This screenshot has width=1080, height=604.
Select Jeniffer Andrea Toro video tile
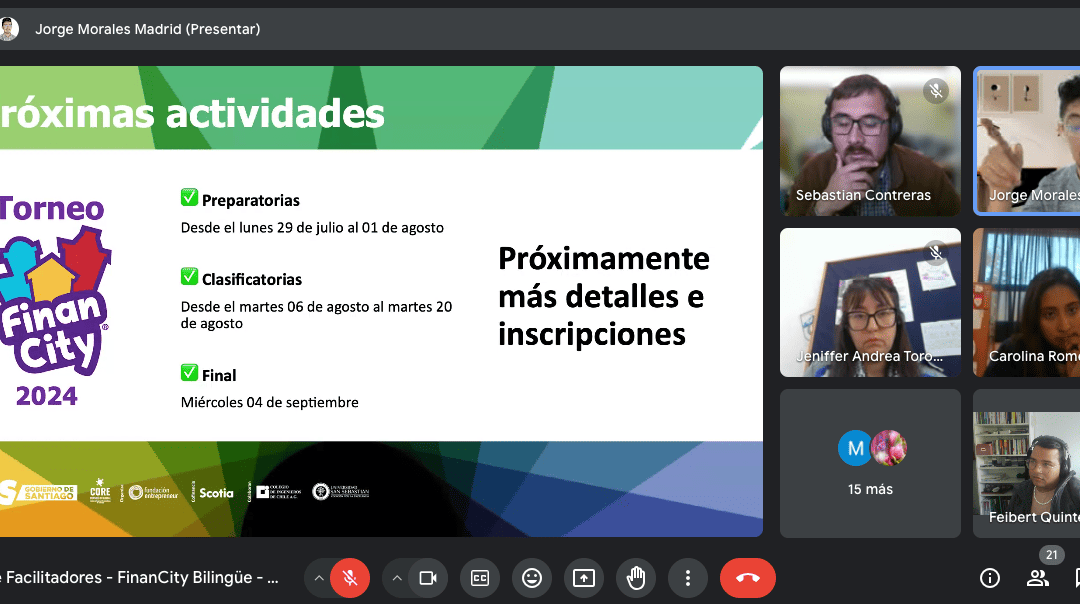[x=870, y=302]
